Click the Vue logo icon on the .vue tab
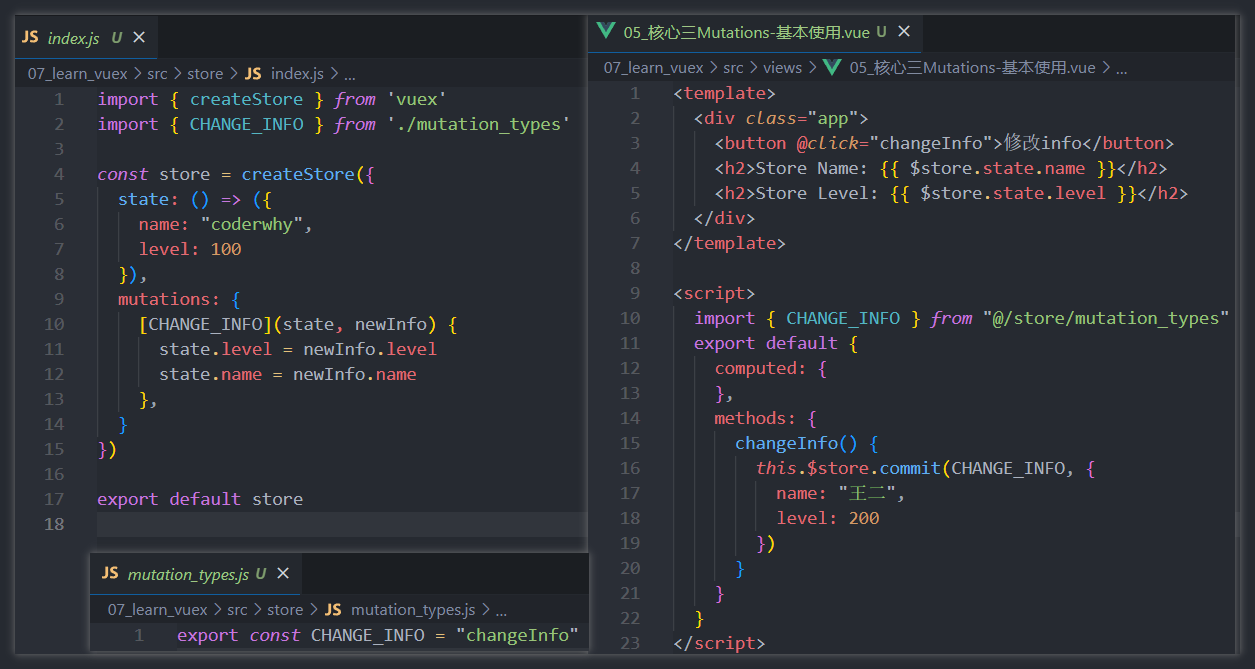The width and height of the screenshot is (1255, 669). pos(605,32)
